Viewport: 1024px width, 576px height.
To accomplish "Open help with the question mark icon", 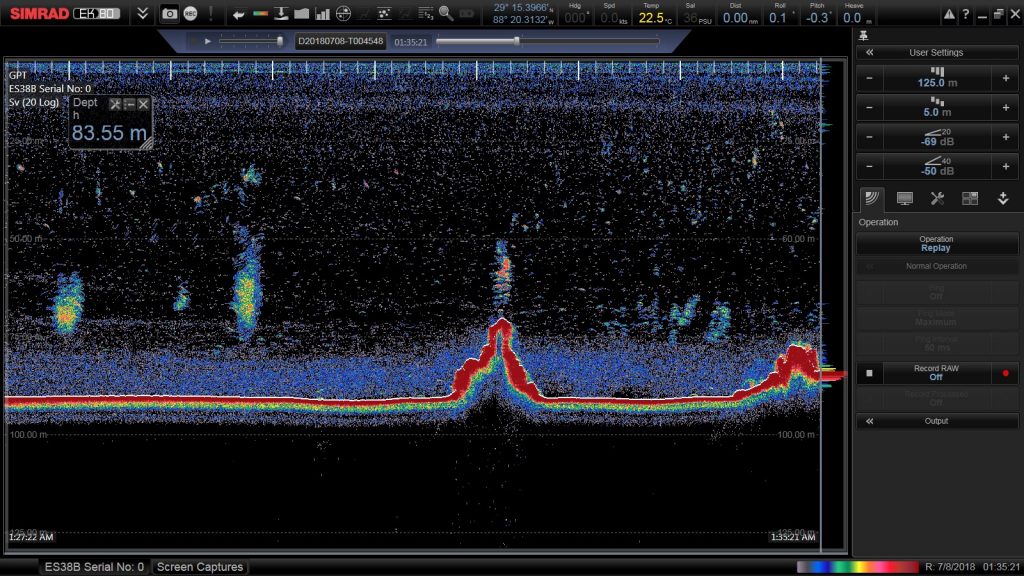I will (x=965, y=14).
